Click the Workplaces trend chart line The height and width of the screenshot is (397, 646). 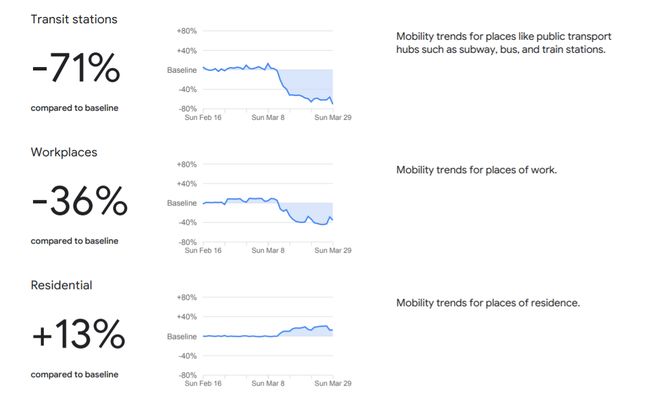point(268,211)
